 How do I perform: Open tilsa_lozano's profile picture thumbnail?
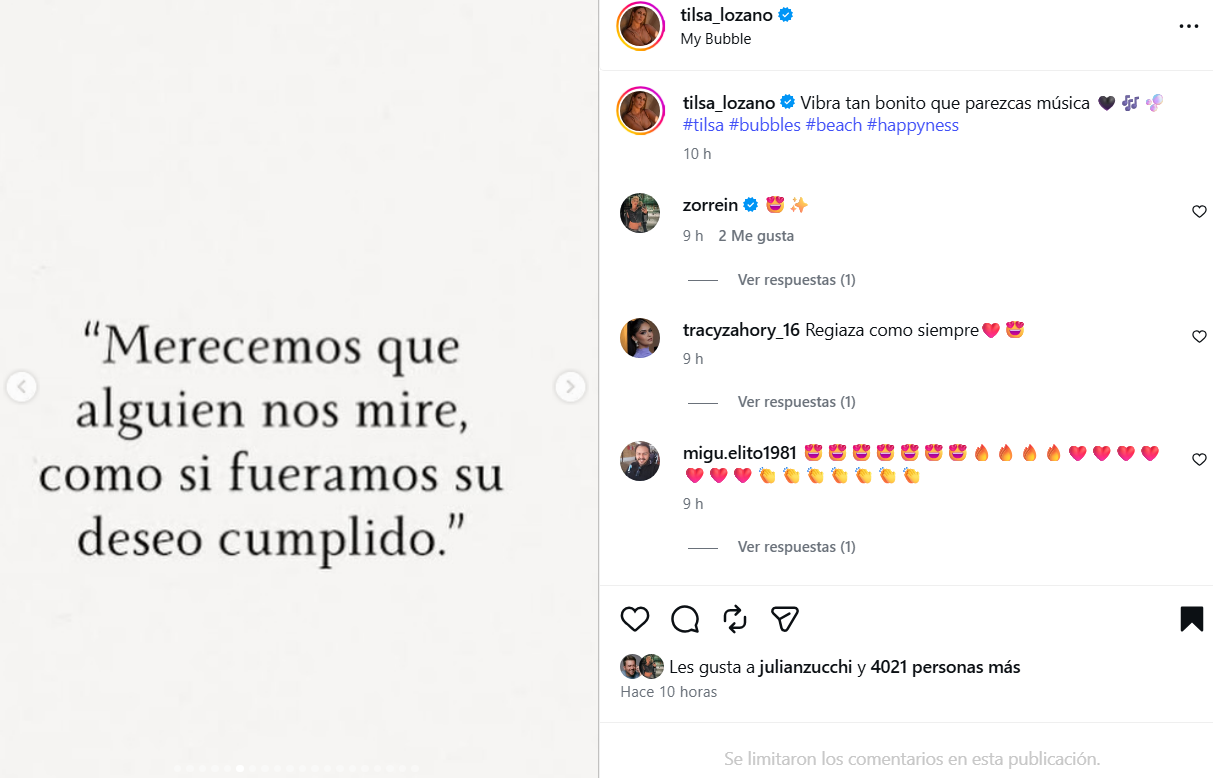click(640, 25)
